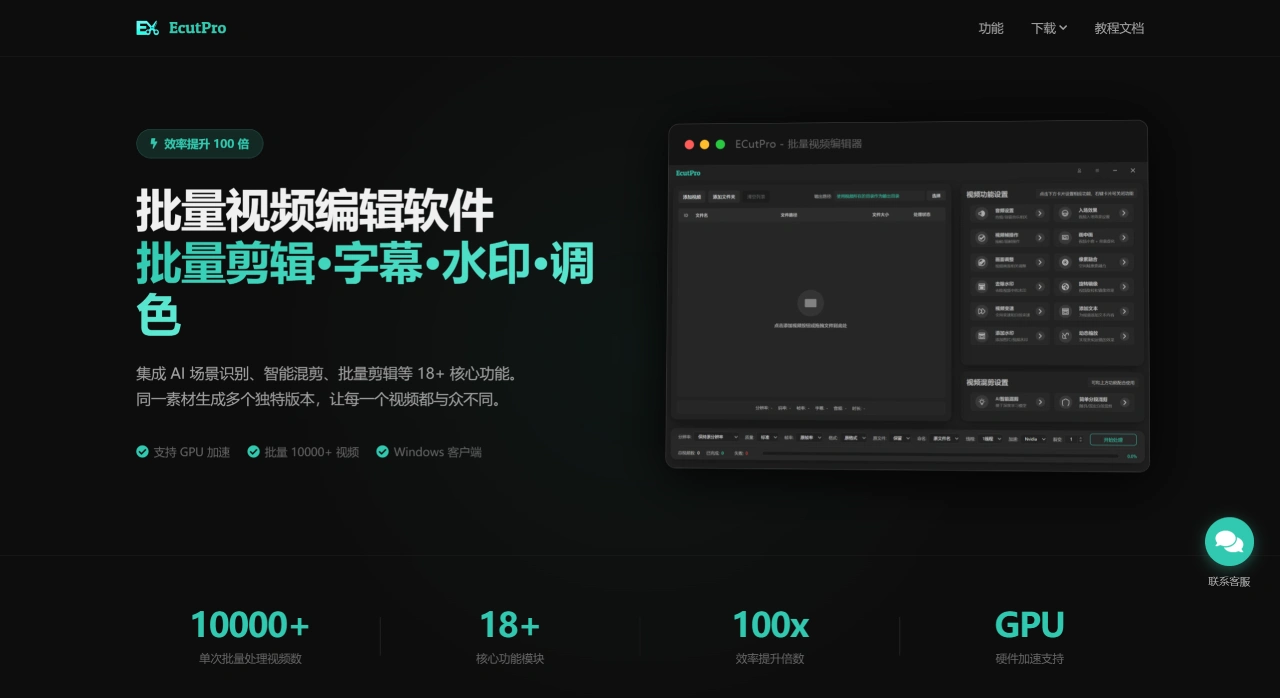
Task: Click the 画面调整 icon in app preview
Action: [981, 262]
